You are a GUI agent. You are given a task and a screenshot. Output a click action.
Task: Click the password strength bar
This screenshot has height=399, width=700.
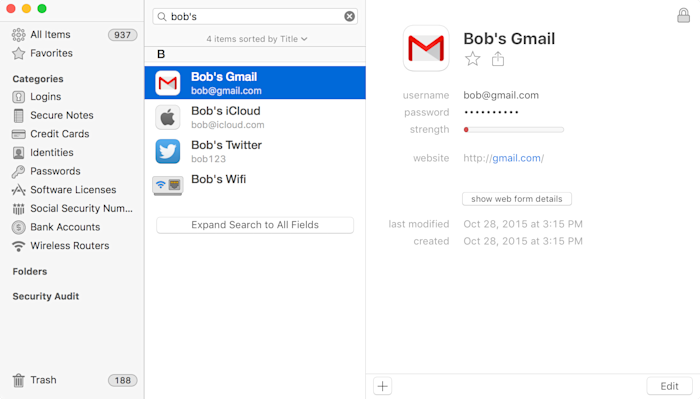(x=513, y=130)
